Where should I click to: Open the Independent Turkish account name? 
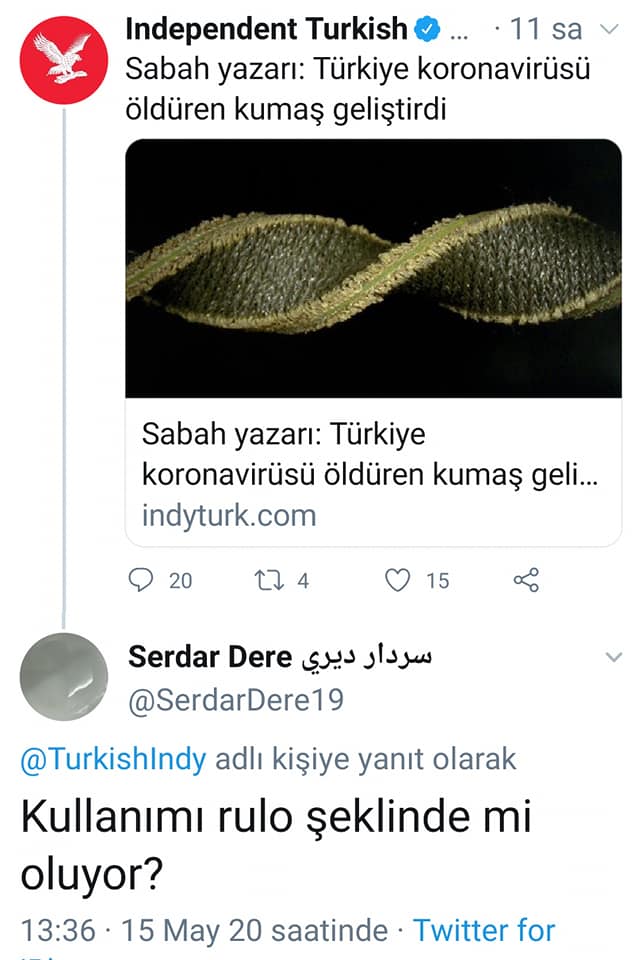tap(266, 29)
